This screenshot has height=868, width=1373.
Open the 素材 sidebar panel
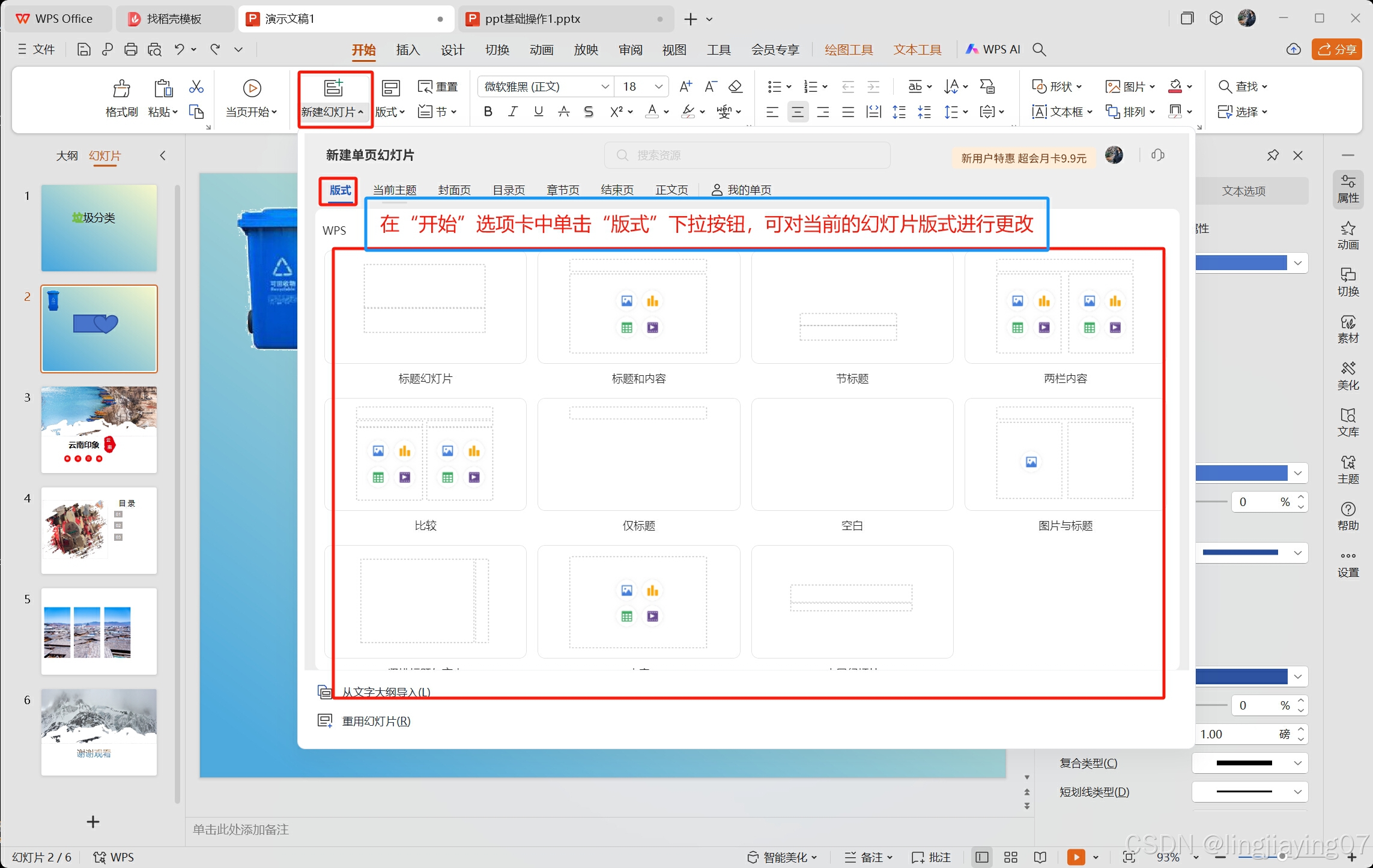pyautogui.click(x=1348, y=329)
